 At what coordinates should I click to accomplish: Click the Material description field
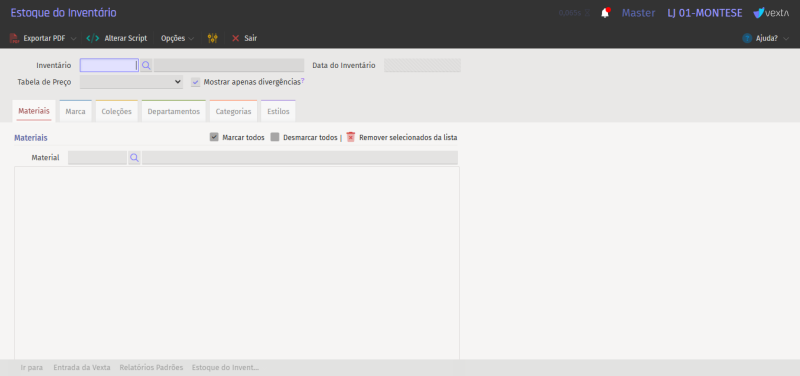point(300,158)
